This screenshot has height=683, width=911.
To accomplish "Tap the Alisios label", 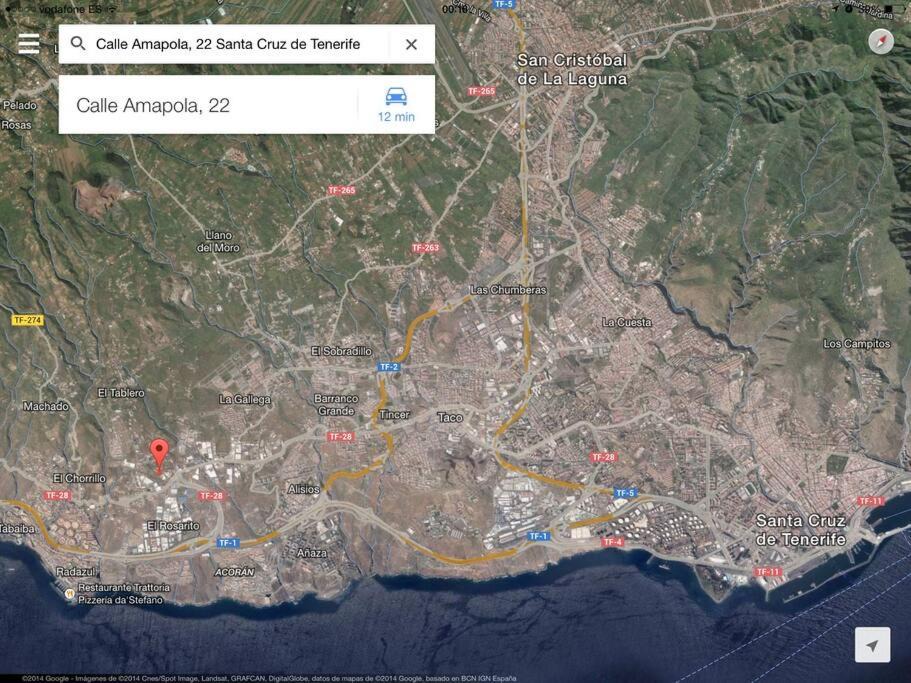I will [x=303, y=489].
